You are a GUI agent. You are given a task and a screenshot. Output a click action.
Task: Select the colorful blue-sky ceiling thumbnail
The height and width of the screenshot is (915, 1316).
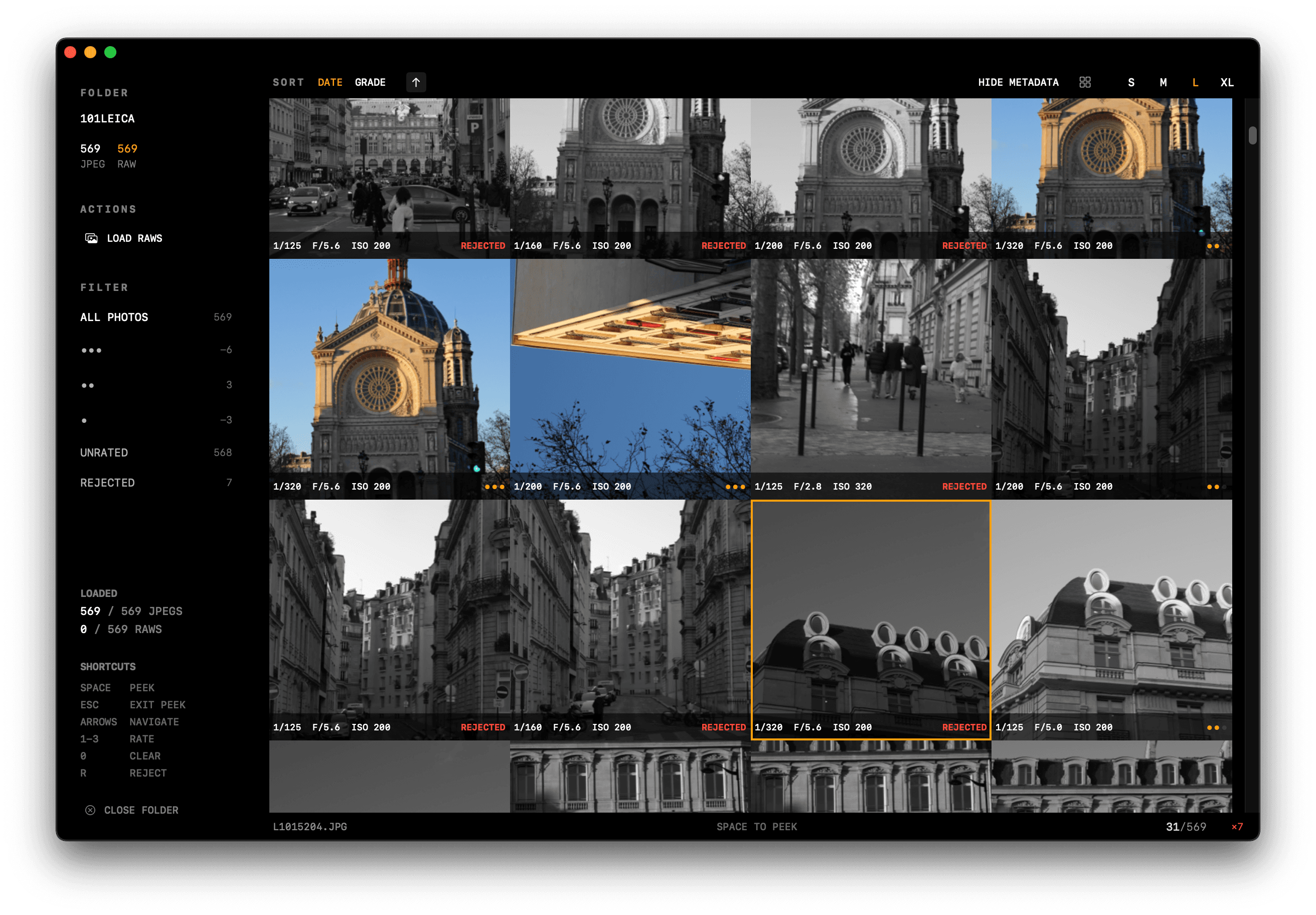point(630,367)
